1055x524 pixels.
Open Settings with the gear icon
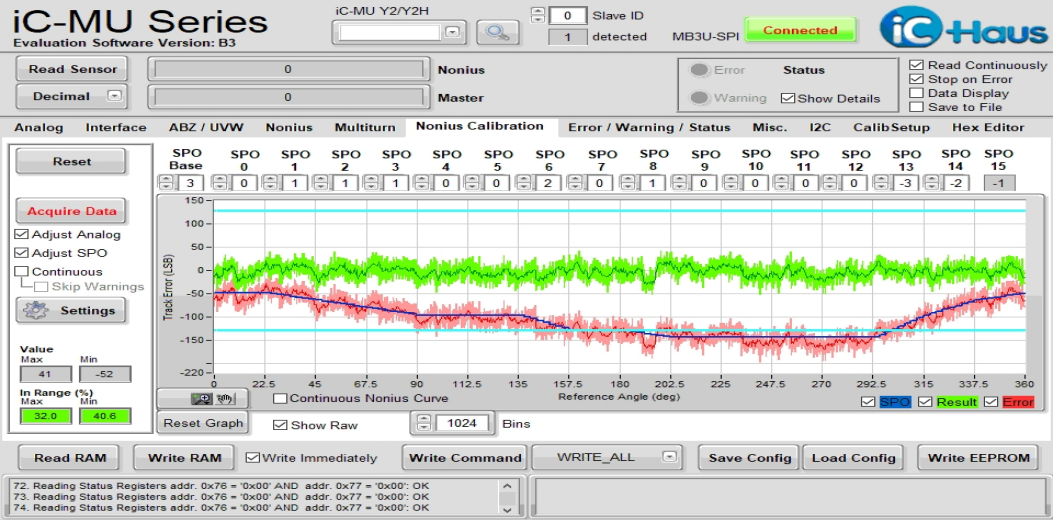71,310
